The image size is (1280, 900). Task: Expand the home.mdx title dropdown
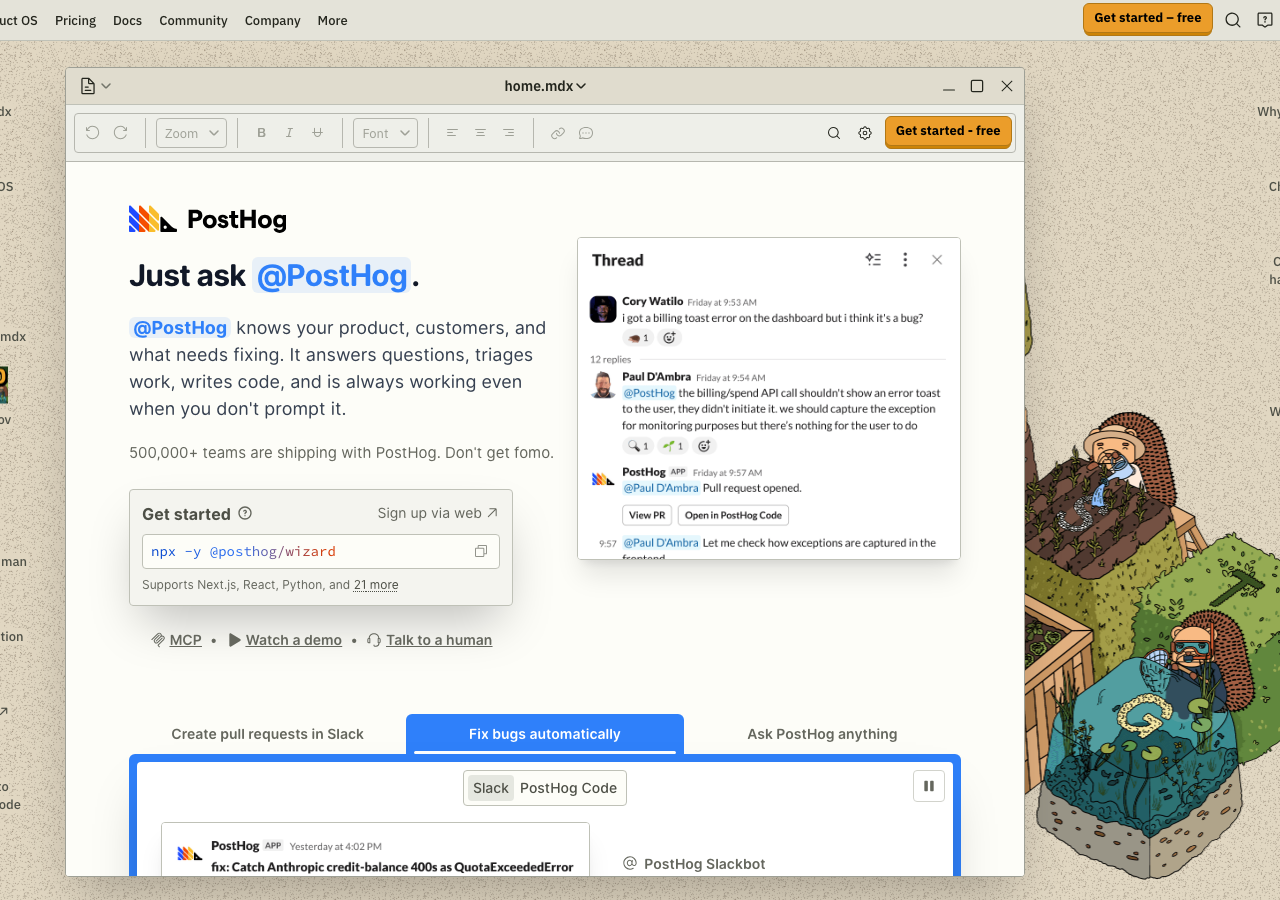(545, 86)
